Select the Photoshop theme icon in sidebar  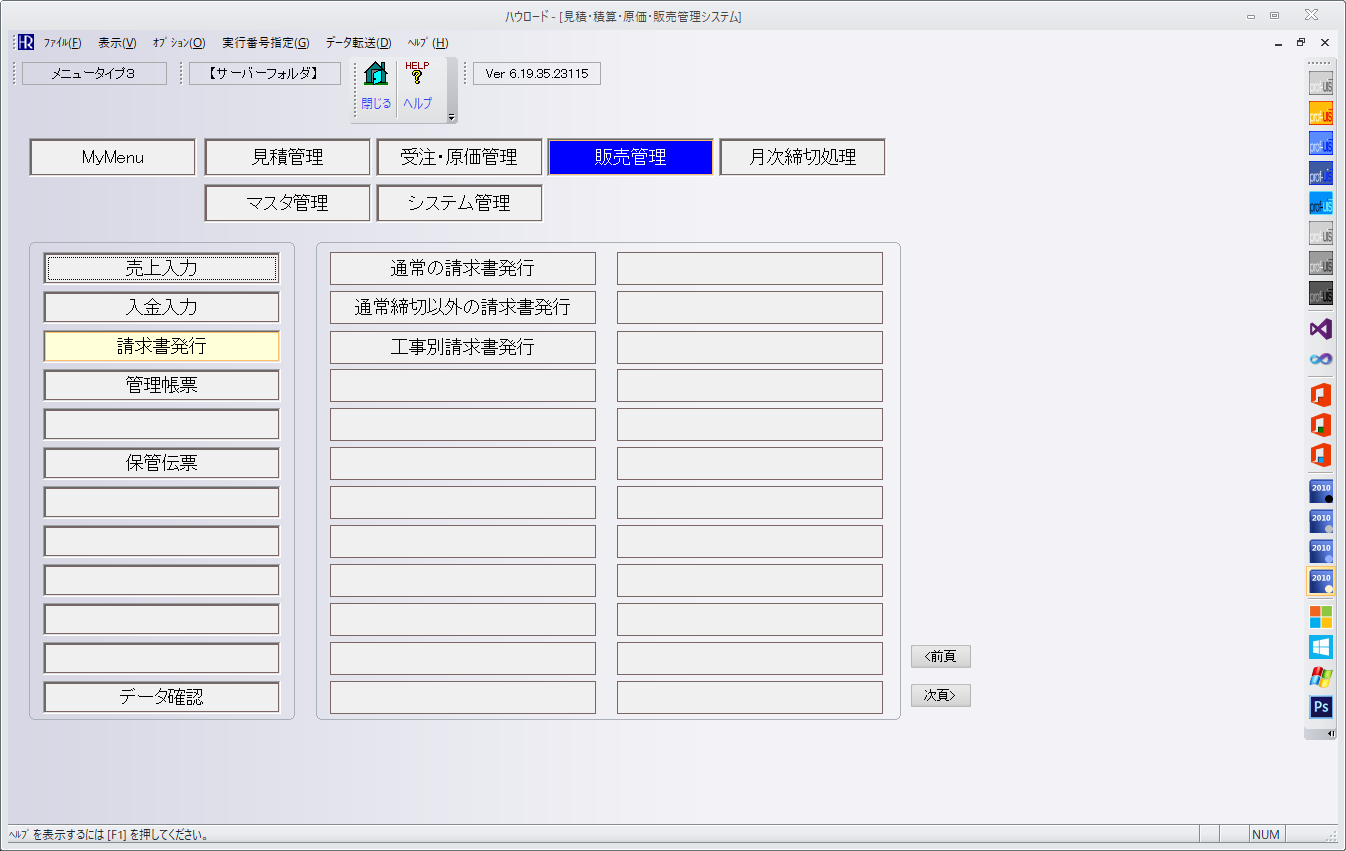tap(1321, 707)
